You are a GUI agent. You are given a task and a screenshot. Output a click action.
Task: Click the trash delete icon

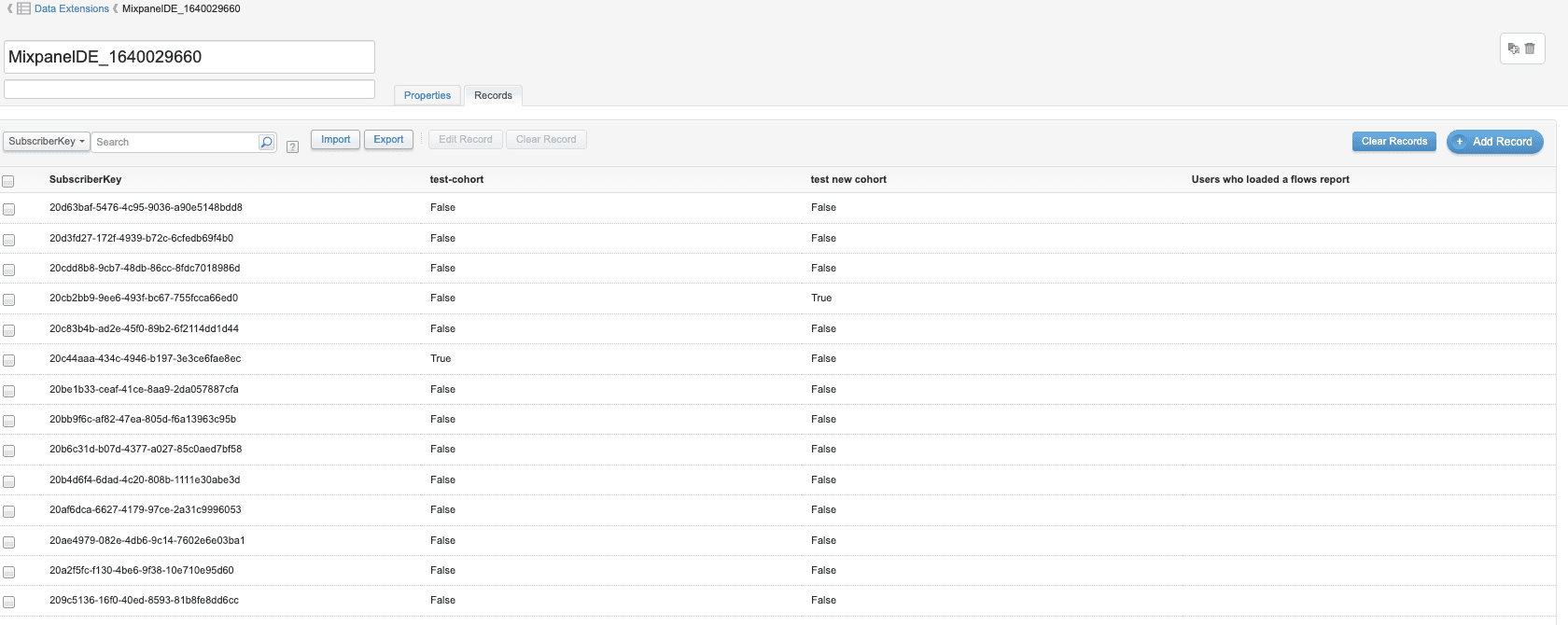1530,49
